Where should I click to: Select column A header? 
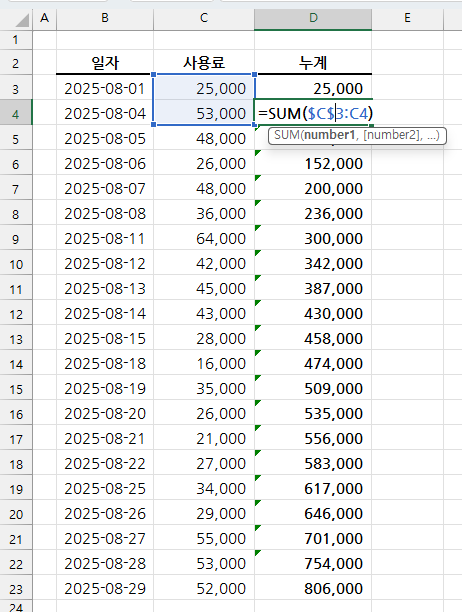[x=44, y=18]
